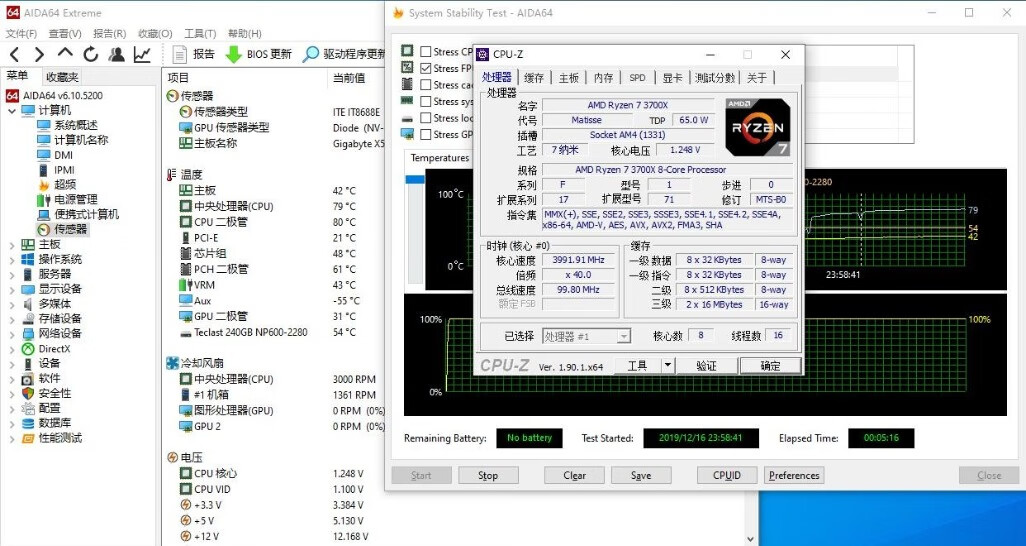This screenshot has width=1026, height=546.
Task: Click the AIDA64 forward navigation arrow
Action: point(39,54)
